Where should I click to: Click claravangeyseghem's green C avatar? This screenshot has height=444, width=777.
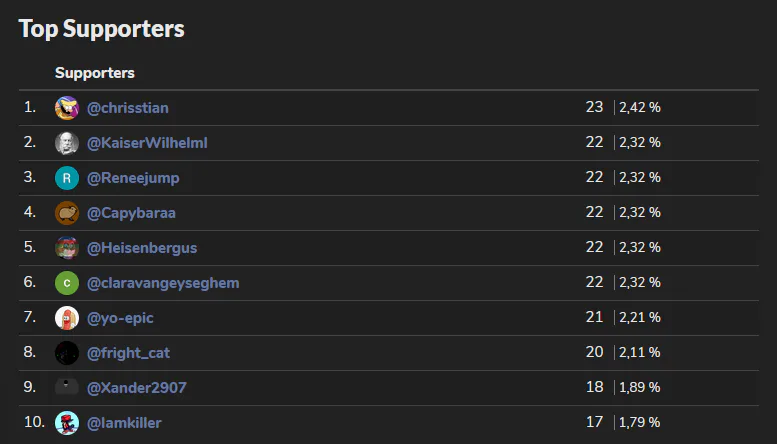pyautogui.click(x=67, y=283)
